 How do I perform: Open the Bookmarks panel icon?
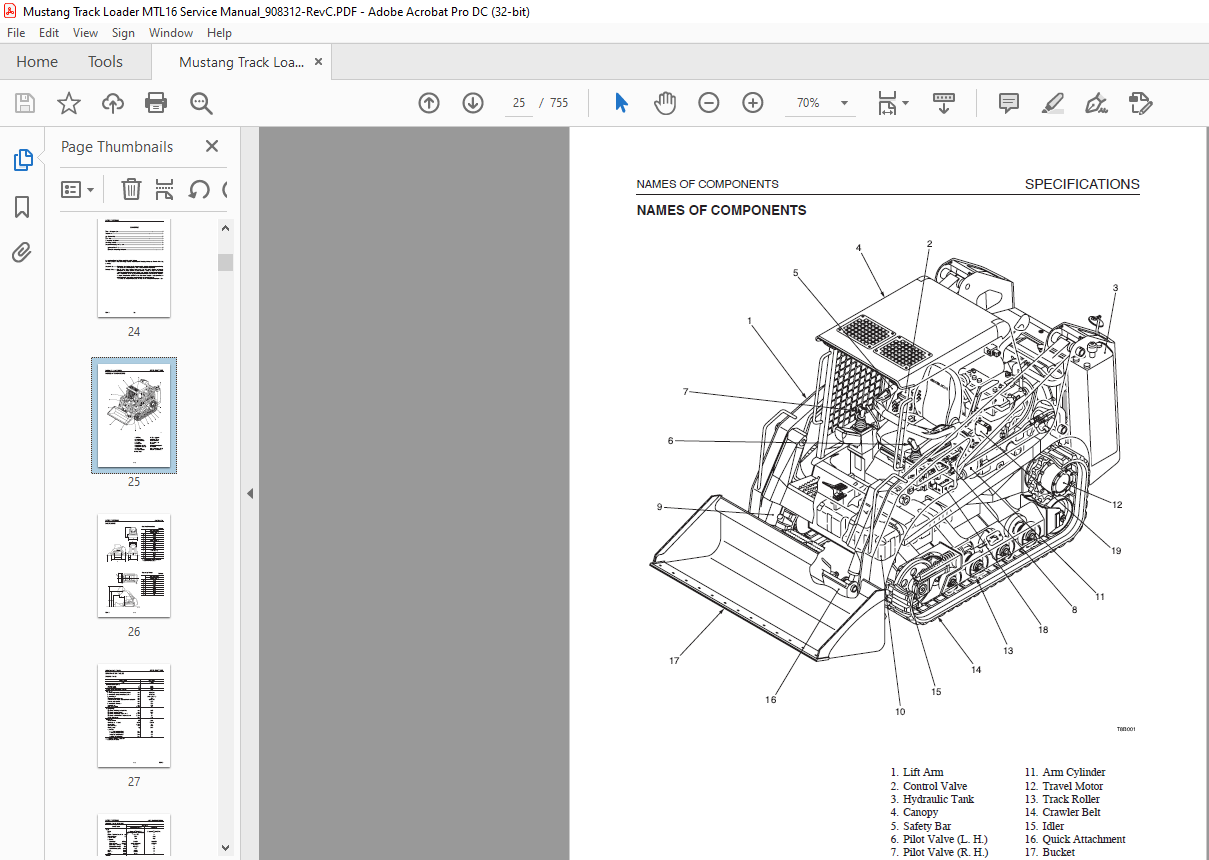pyautogui.click(x=22, y=207)
